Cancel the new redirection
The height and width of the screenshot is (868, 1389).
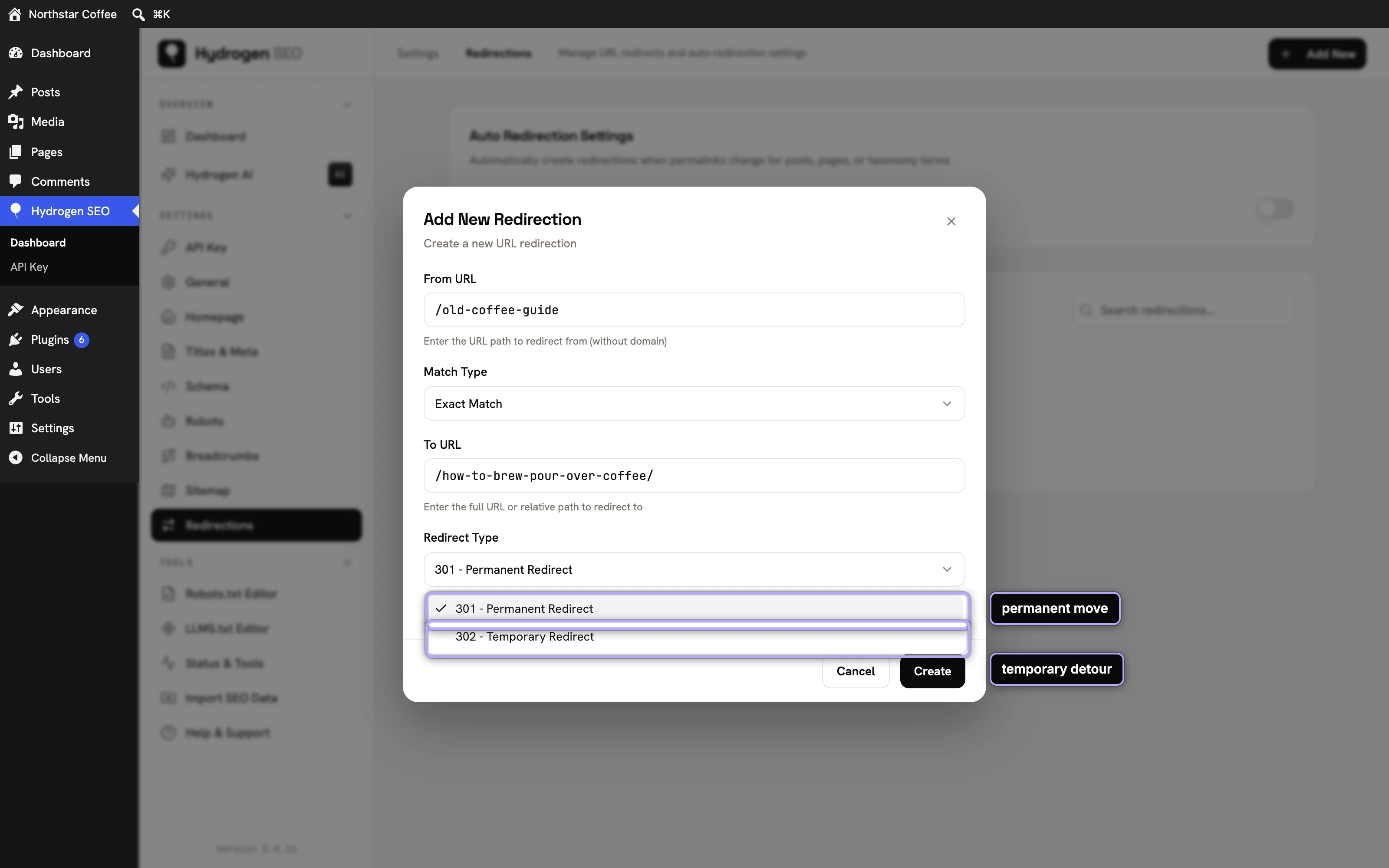coord(855,671)
